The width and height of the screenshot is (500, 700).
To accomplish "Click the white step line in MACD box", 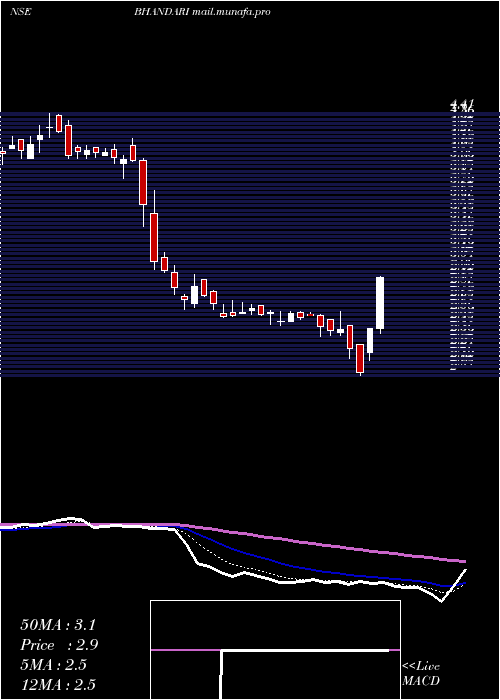I will pos(305,651).
